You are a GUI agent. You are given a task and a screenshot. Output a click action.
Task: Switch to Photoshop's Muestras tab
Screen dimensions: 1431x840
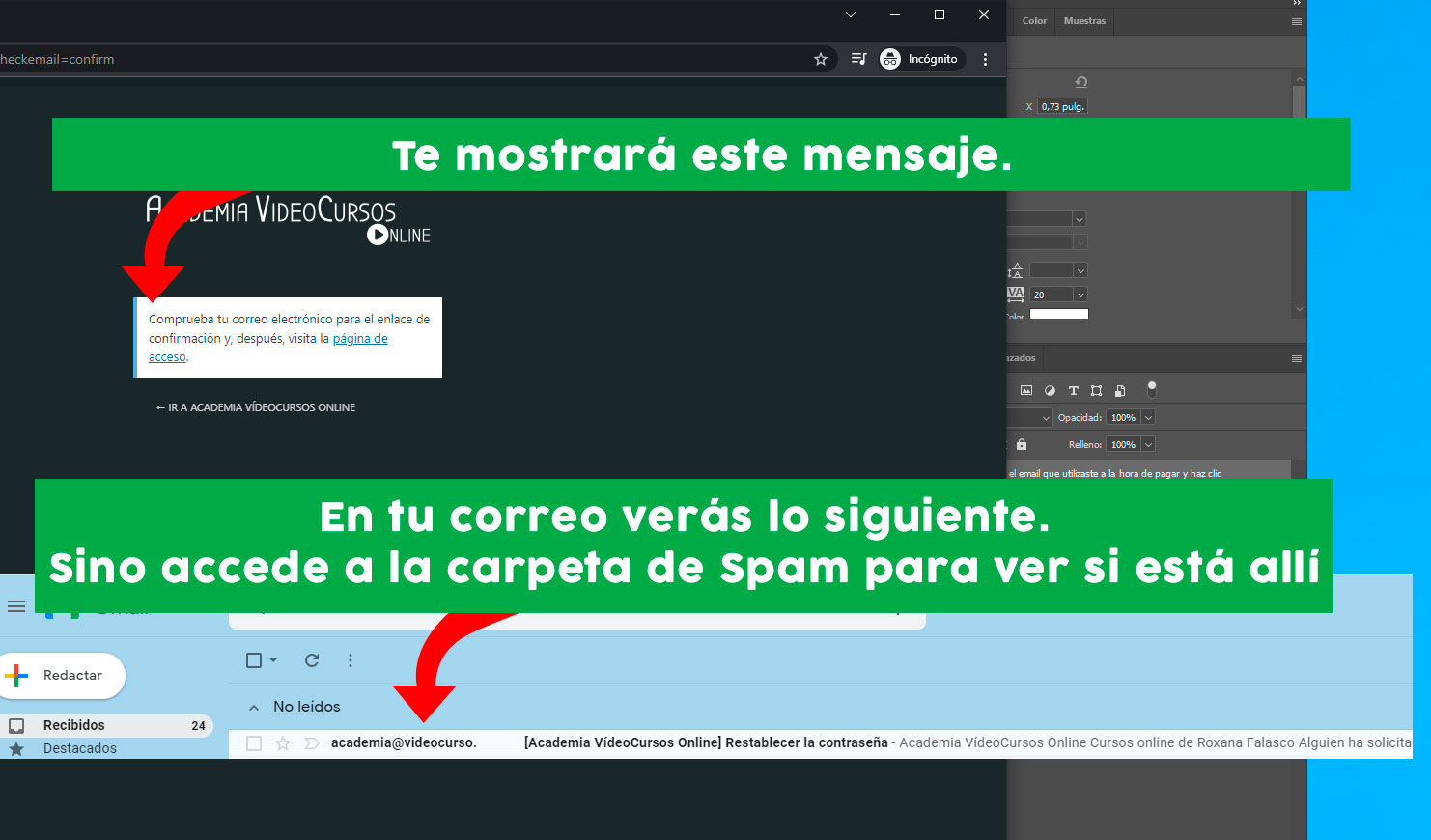(1084, 21)
